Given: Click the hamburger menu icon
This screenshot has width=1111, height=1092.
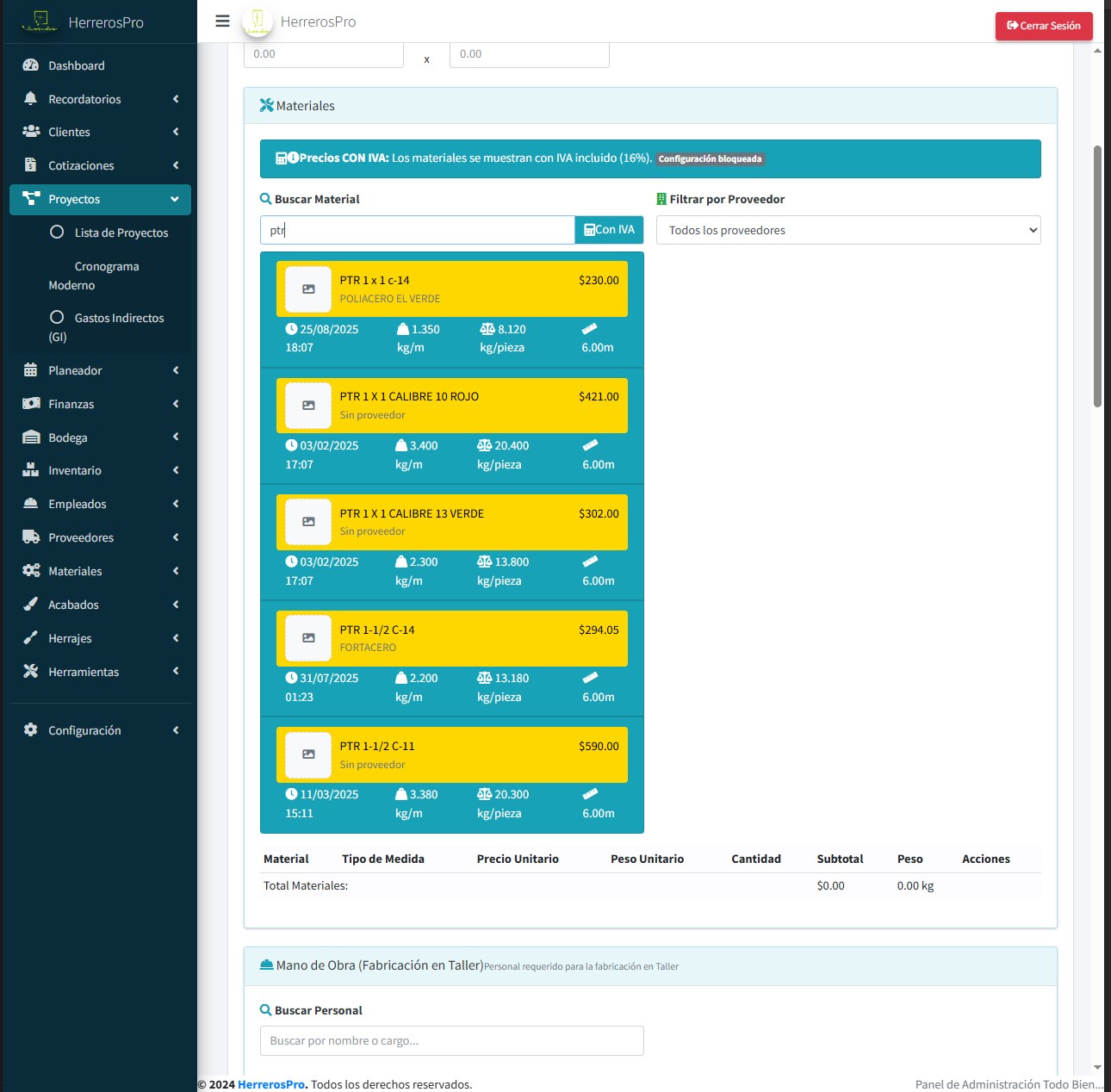Looking at the screenshot, I should (222, 22).
